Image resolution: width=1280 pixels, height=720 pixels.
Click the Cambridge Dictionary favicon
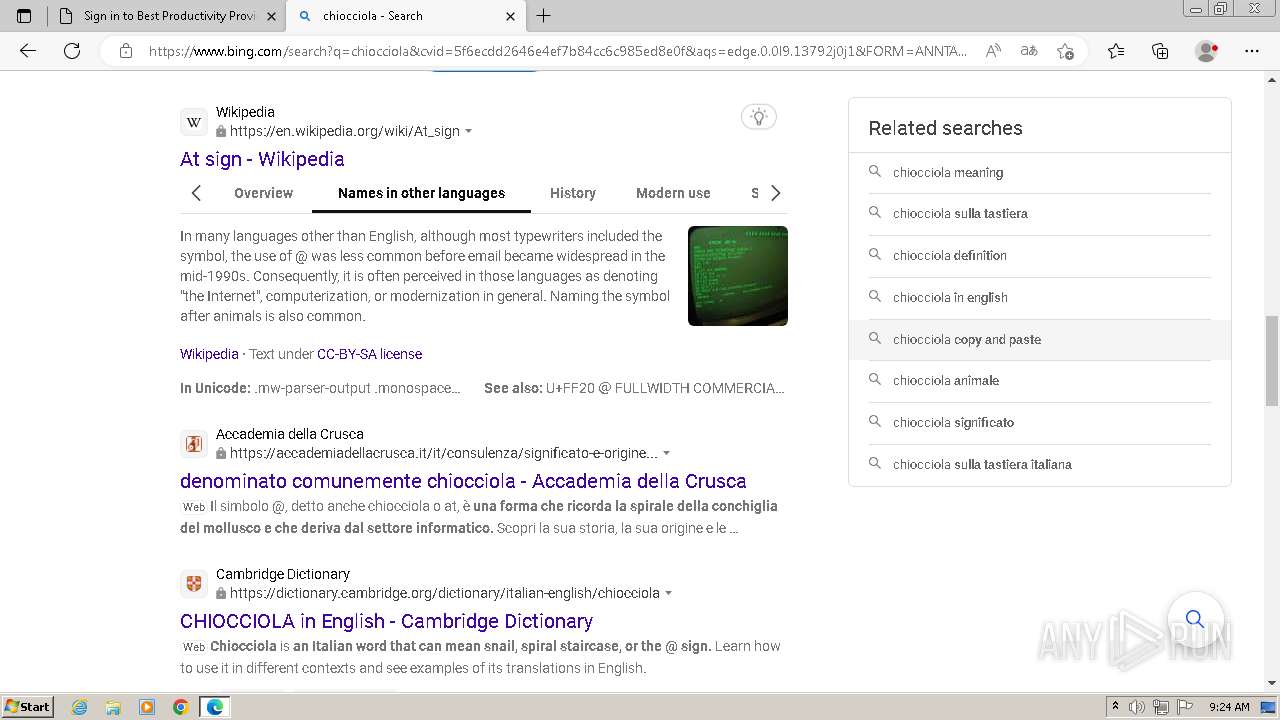click(194, 584)
